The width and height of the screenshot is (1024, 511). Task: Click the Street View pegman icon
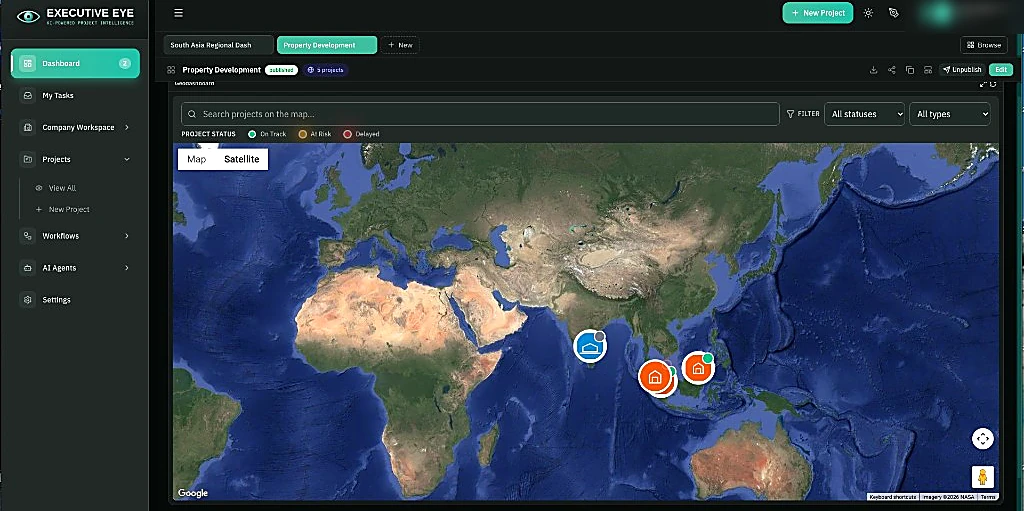(982, 477)
